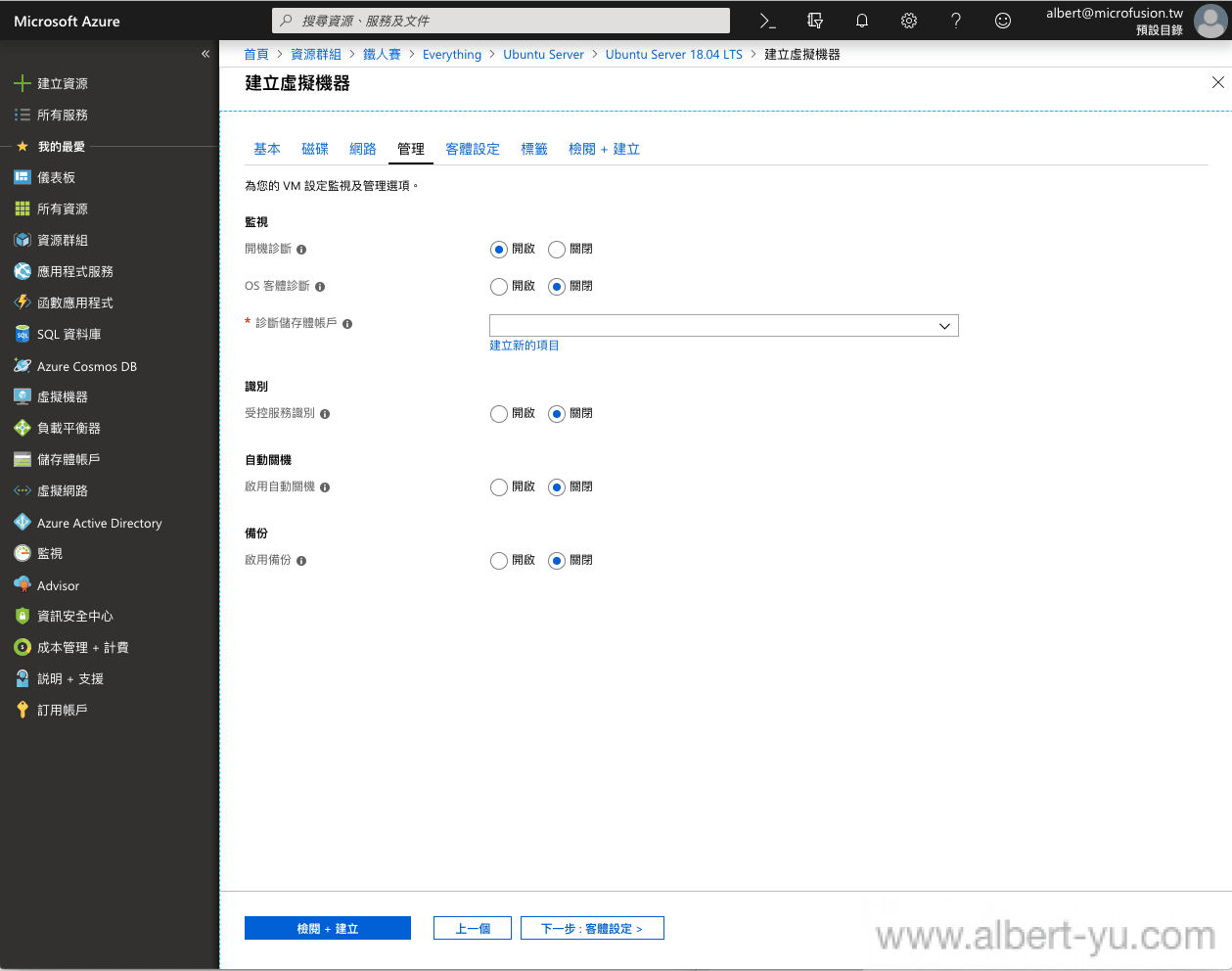Open feedback smiley icon

point(1003,21)
